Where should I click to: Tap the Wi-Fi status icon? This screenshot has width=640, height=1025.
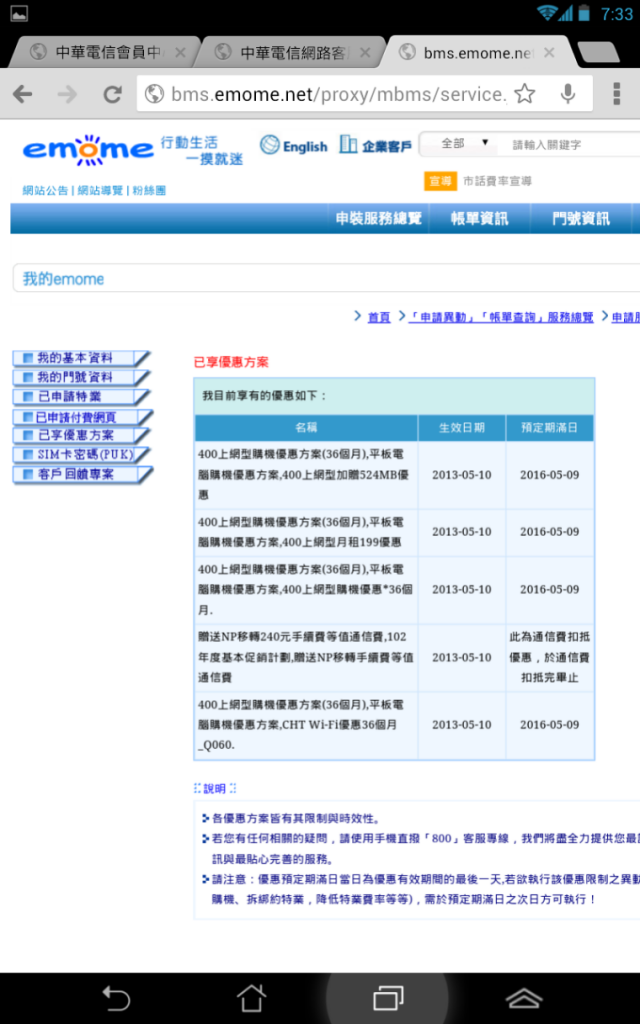(x=547, y=12)
